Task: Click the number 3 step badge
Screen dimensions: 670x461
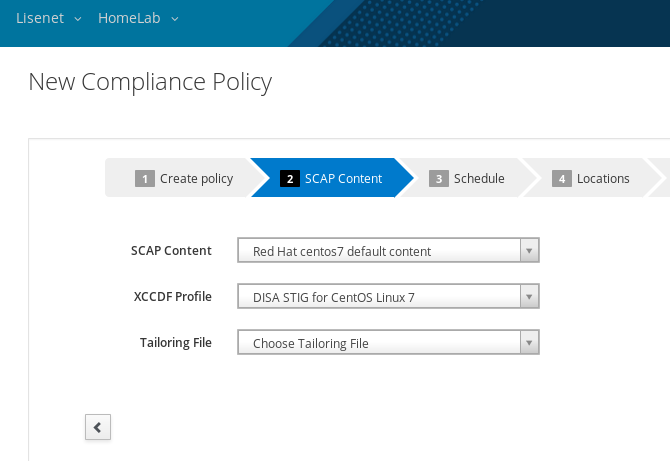Action: point(439,179)
